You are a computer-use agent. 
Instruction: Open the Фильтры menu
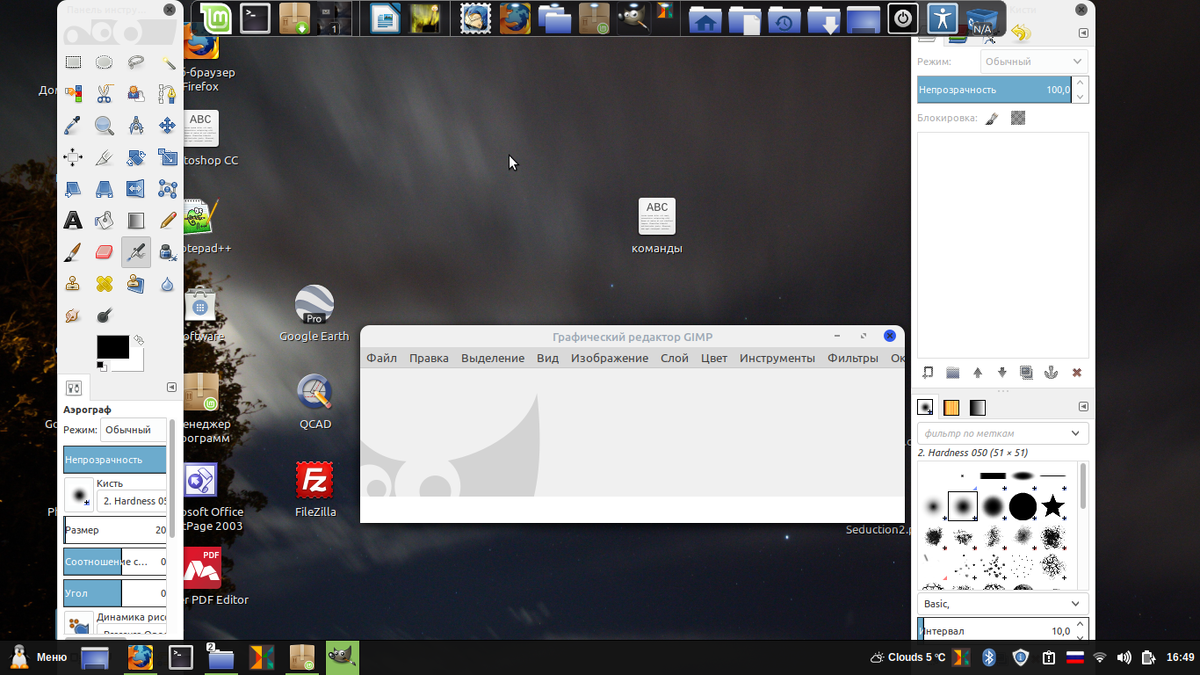tap(853, 358)
